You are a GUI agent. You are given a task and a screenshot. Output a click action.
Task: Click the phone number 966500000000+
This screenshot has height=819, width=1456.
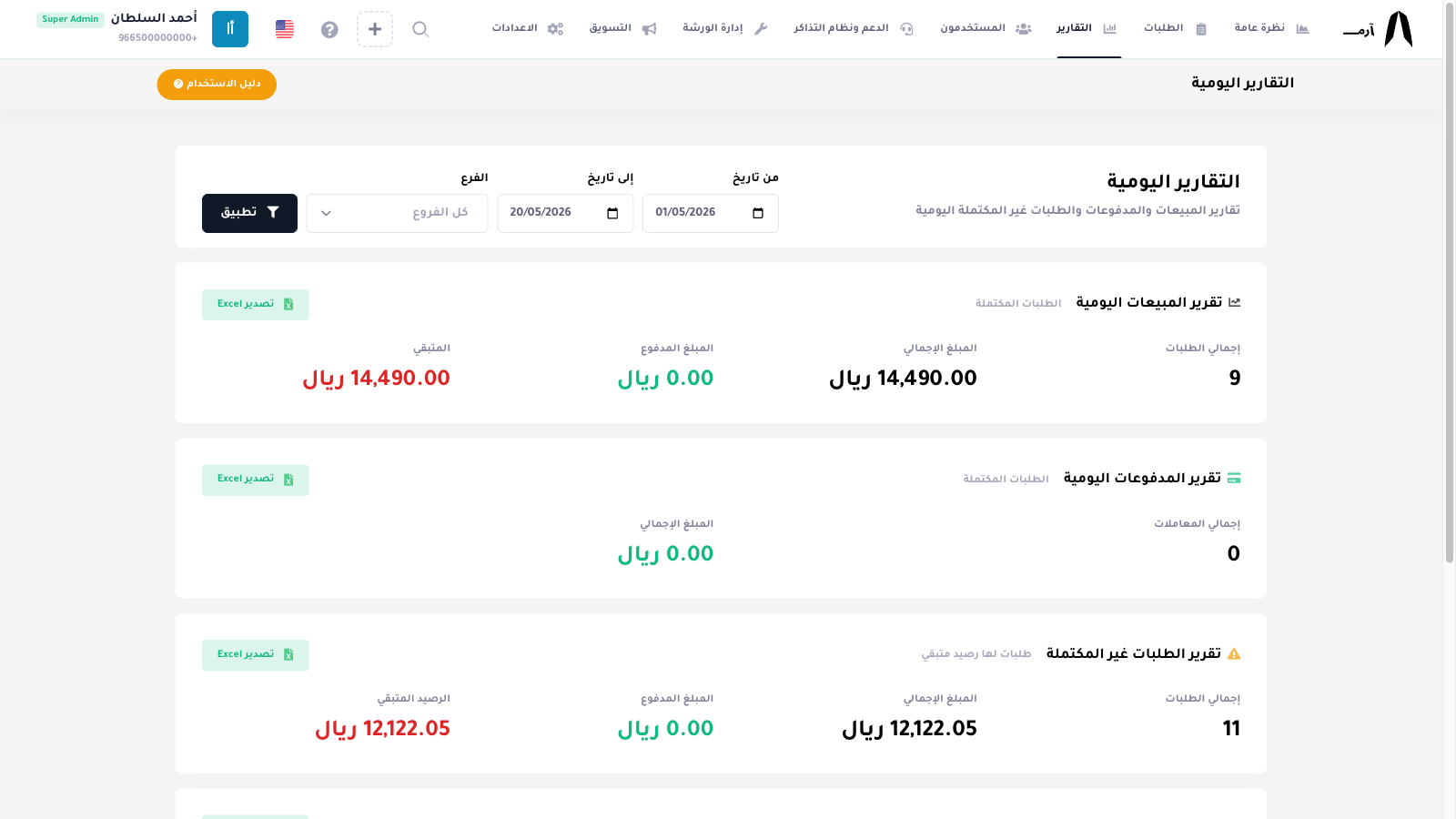pos(157,38)
